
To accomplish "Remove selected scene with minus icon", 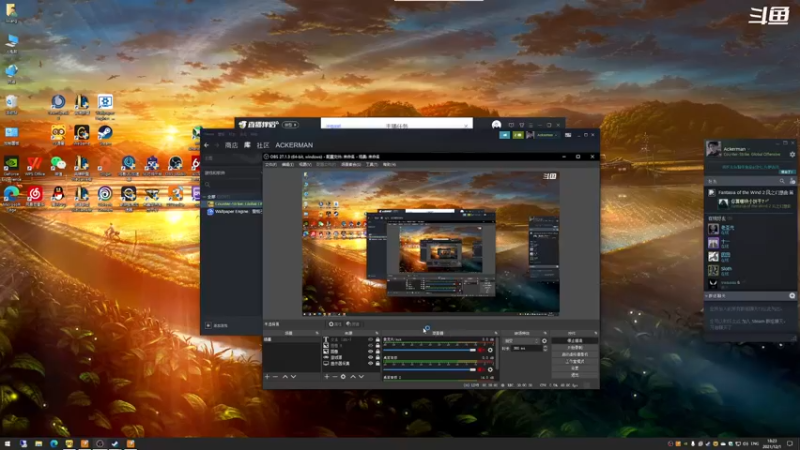I will pyautogui.click(x=276, y=377).
